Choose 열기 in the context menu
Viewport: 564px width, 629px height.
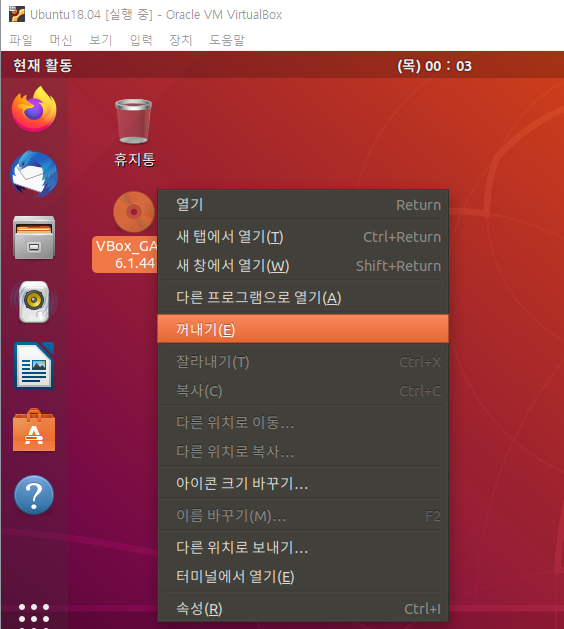(x=303, y=205)
